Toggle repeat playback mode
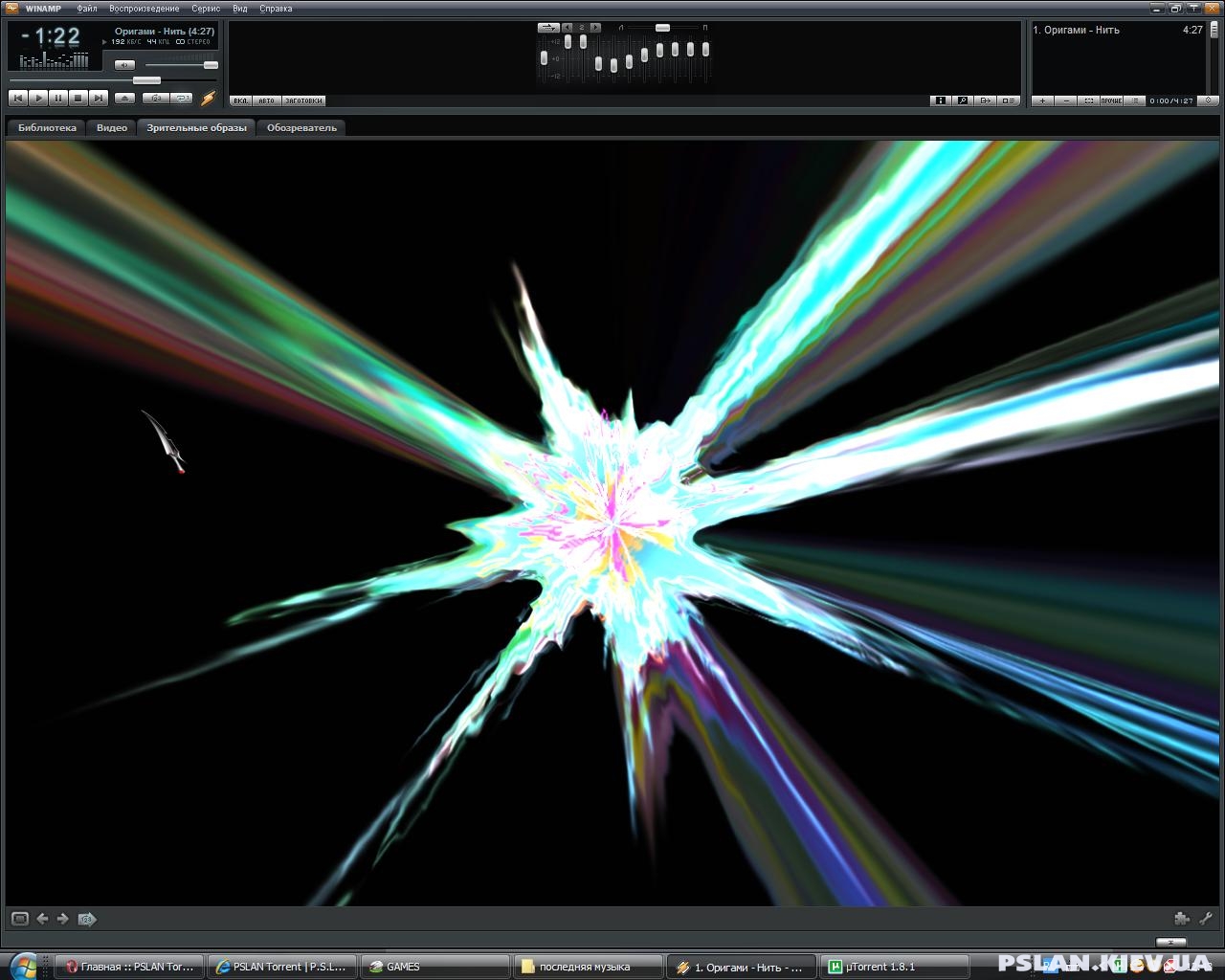 click(x=181, y=98)
